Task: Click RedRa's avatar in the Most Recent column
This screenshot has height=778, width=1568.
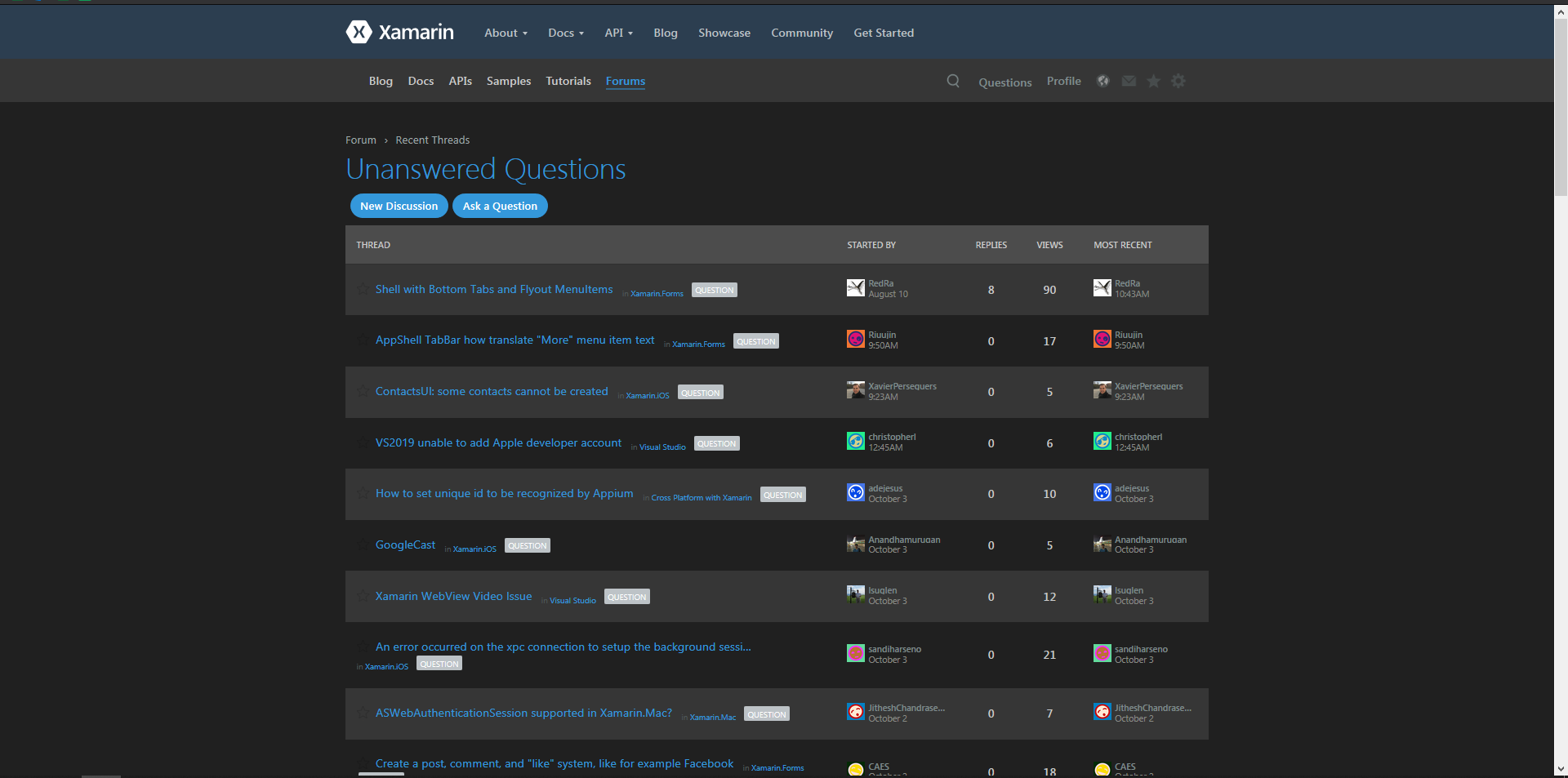Action: pos(1102,287)
